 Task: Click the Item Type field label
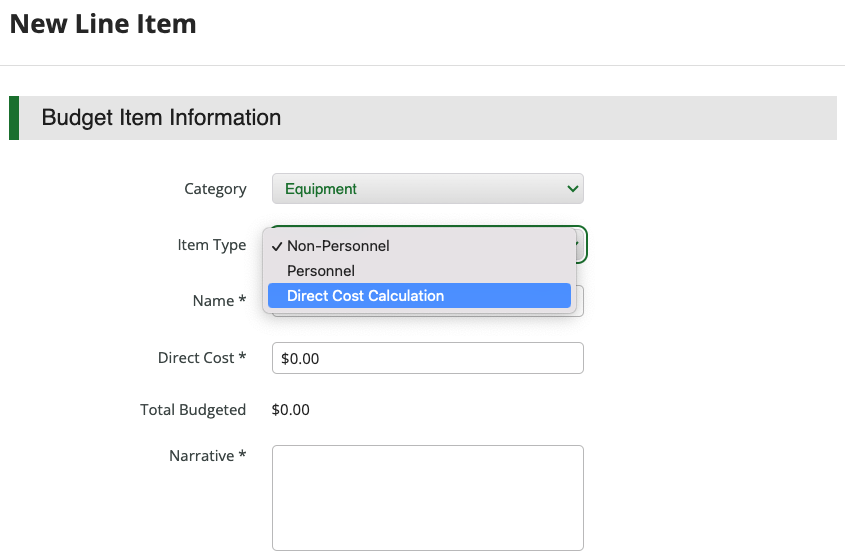(x=211, y=245)
